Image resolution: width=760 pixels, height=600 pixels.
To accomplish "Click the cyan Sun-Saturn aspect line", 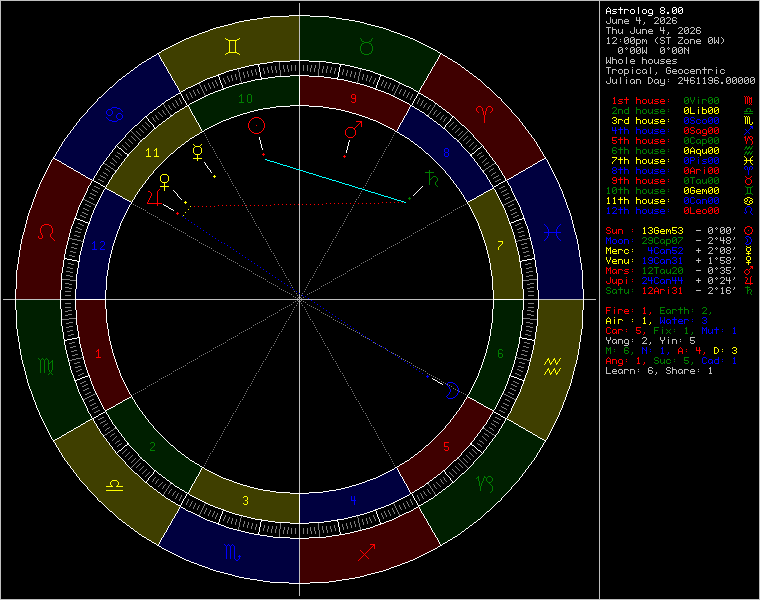I will 335,180.
